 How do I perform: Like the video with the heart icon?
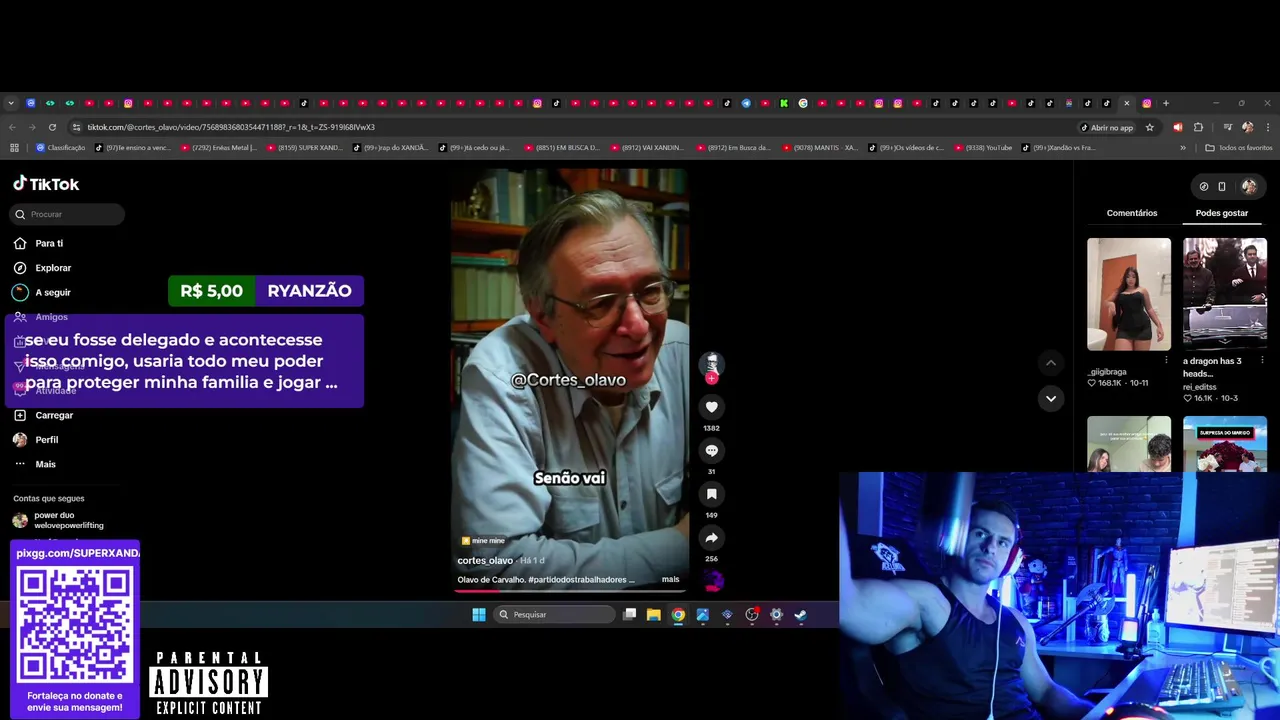point(711,407)
